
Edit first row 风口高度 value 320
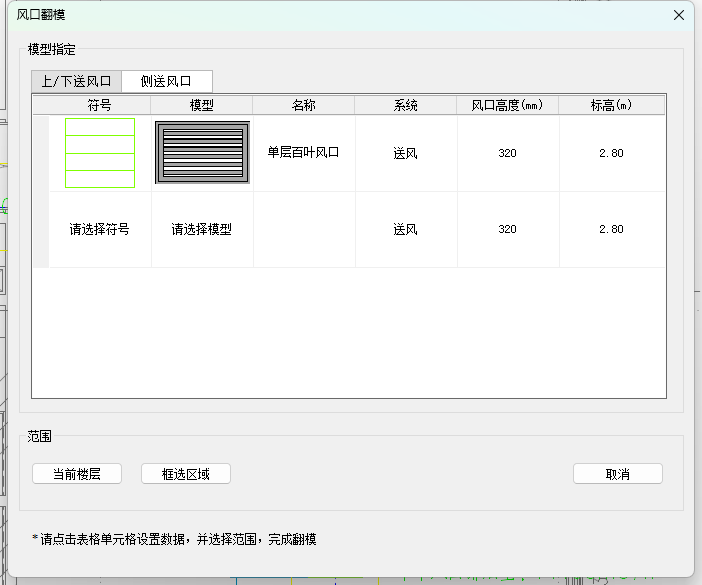507,153
